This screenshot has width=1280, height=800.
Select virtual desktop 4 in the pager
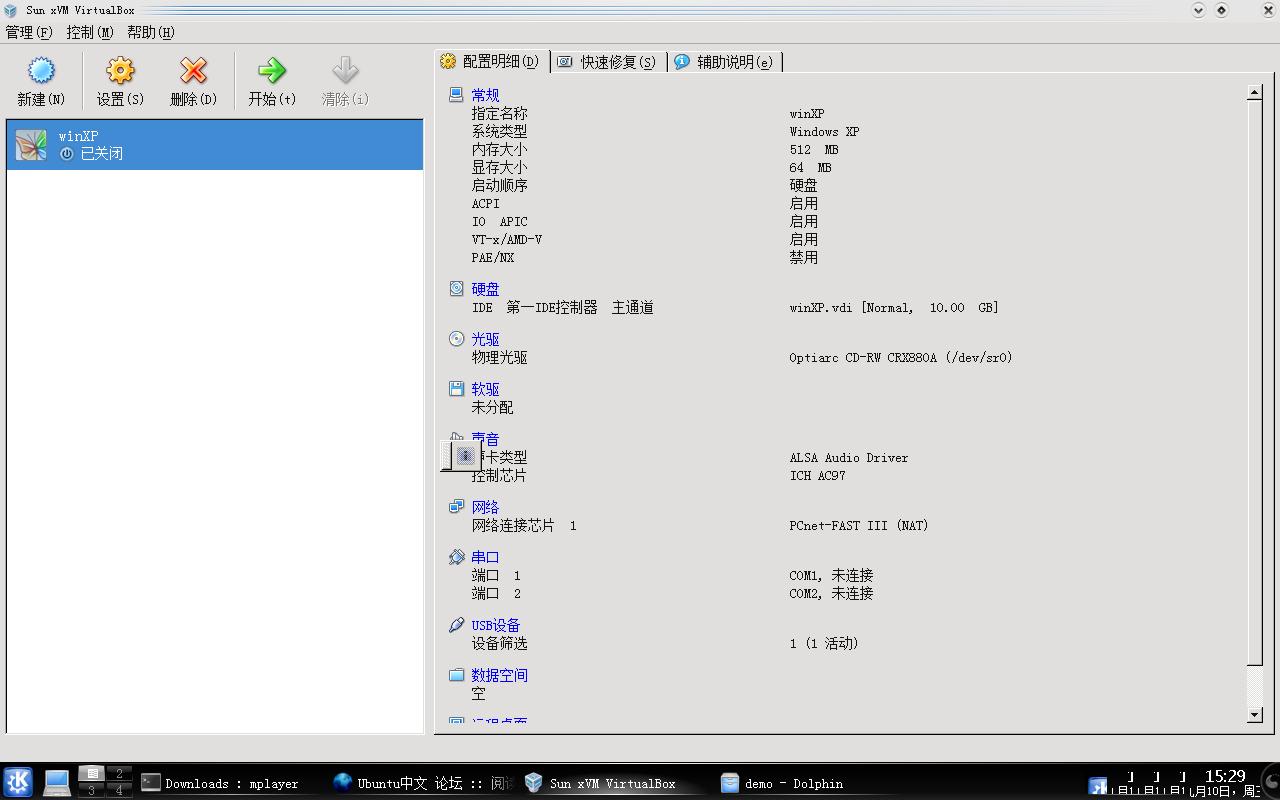[x=120, y=790]
